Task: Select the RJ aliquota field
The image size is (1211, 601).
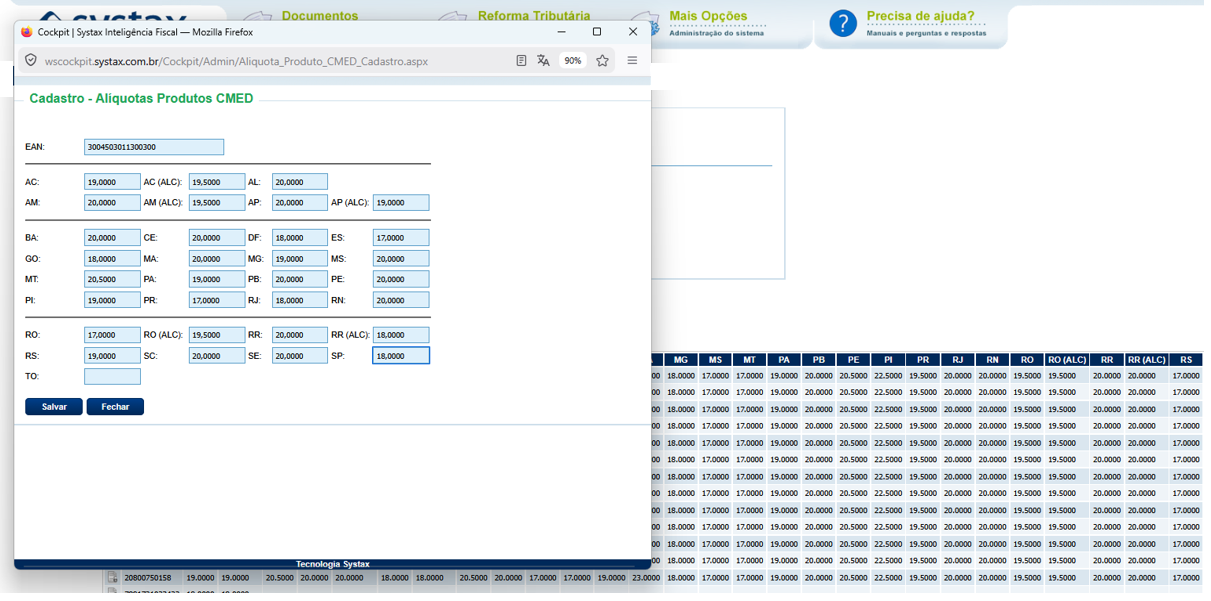Action: [x=300, y=300]
